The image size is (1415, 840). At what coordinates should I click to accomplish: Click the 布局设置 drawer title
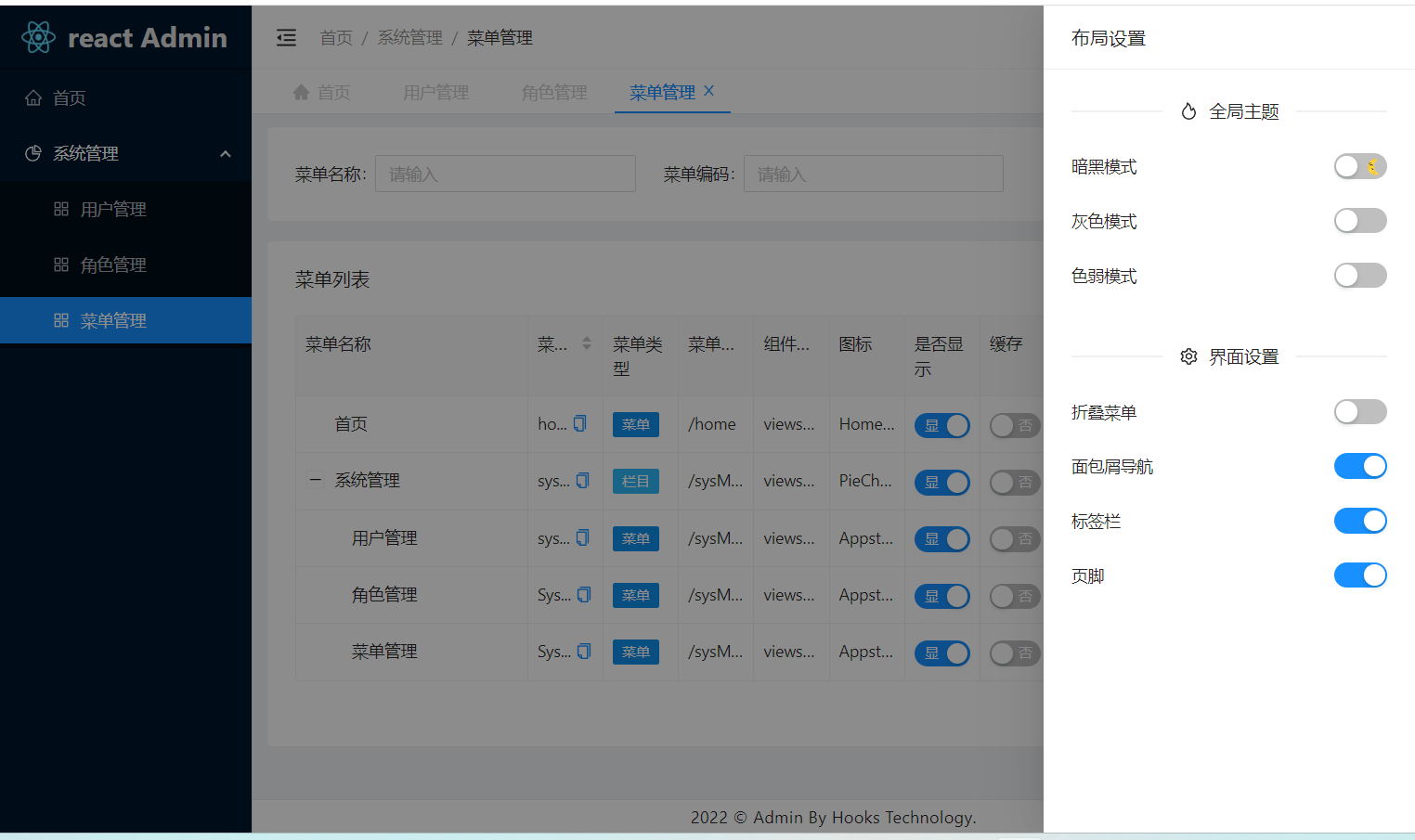1109,38
